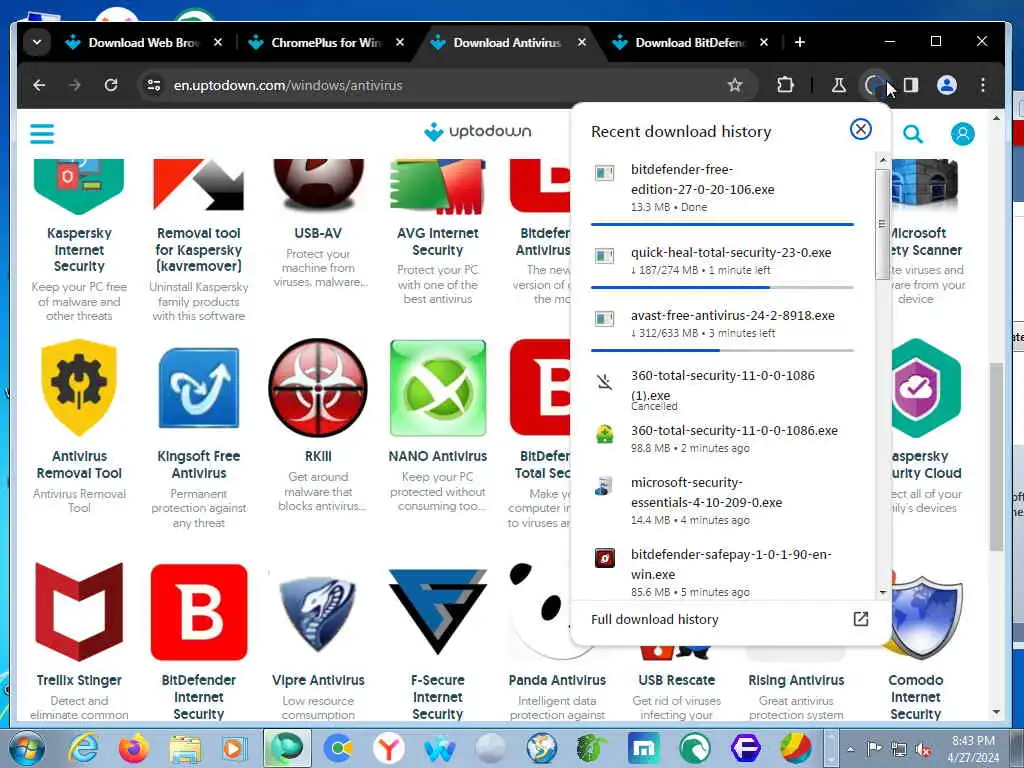Image resolution: width=1024 pixels, height=768 pixels.
Task: Launch Internet Explorer from taskbar
Action: (84, 748)
